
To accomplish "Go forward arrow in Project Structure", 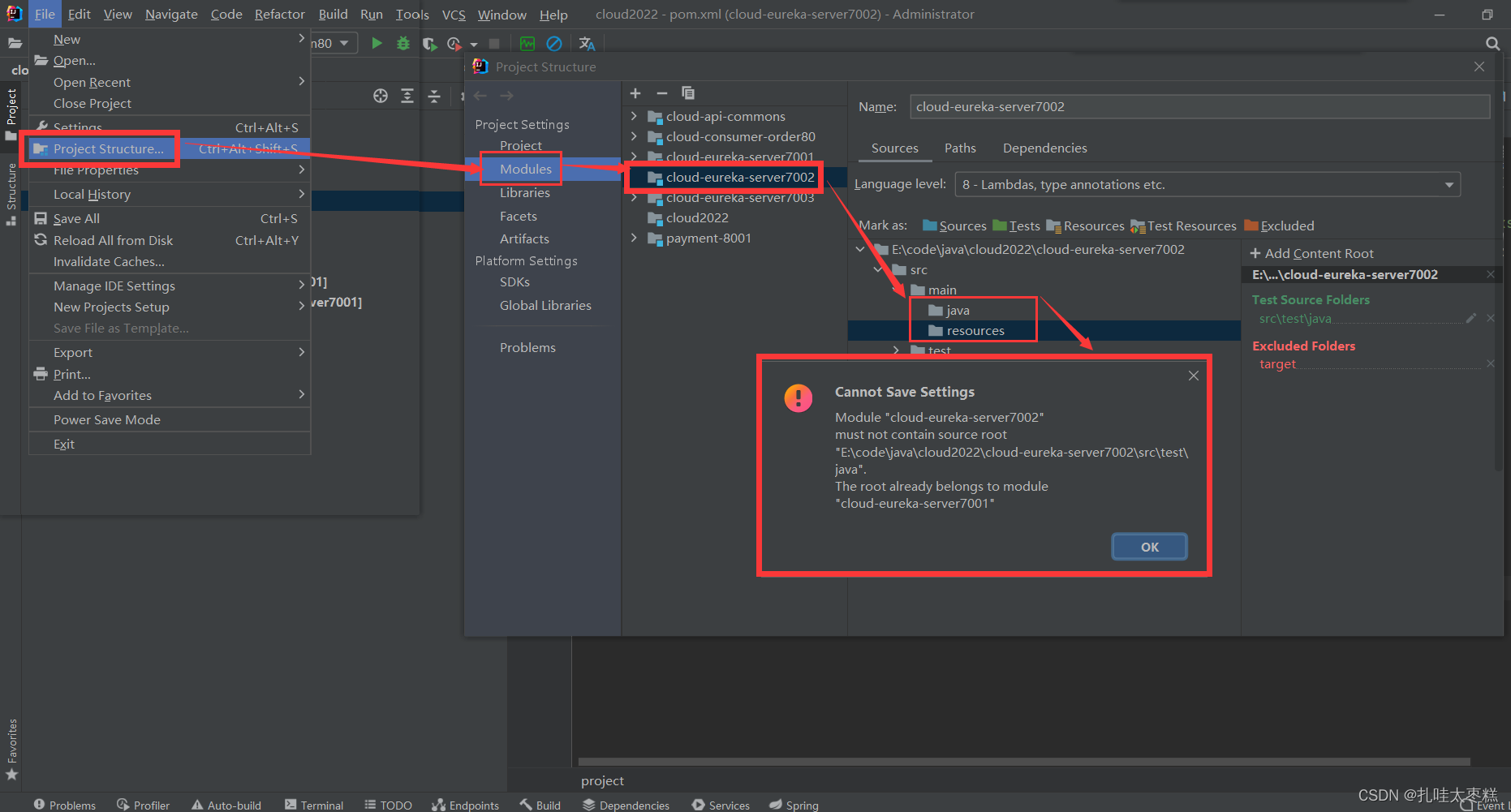I will (x=506, y=96).
